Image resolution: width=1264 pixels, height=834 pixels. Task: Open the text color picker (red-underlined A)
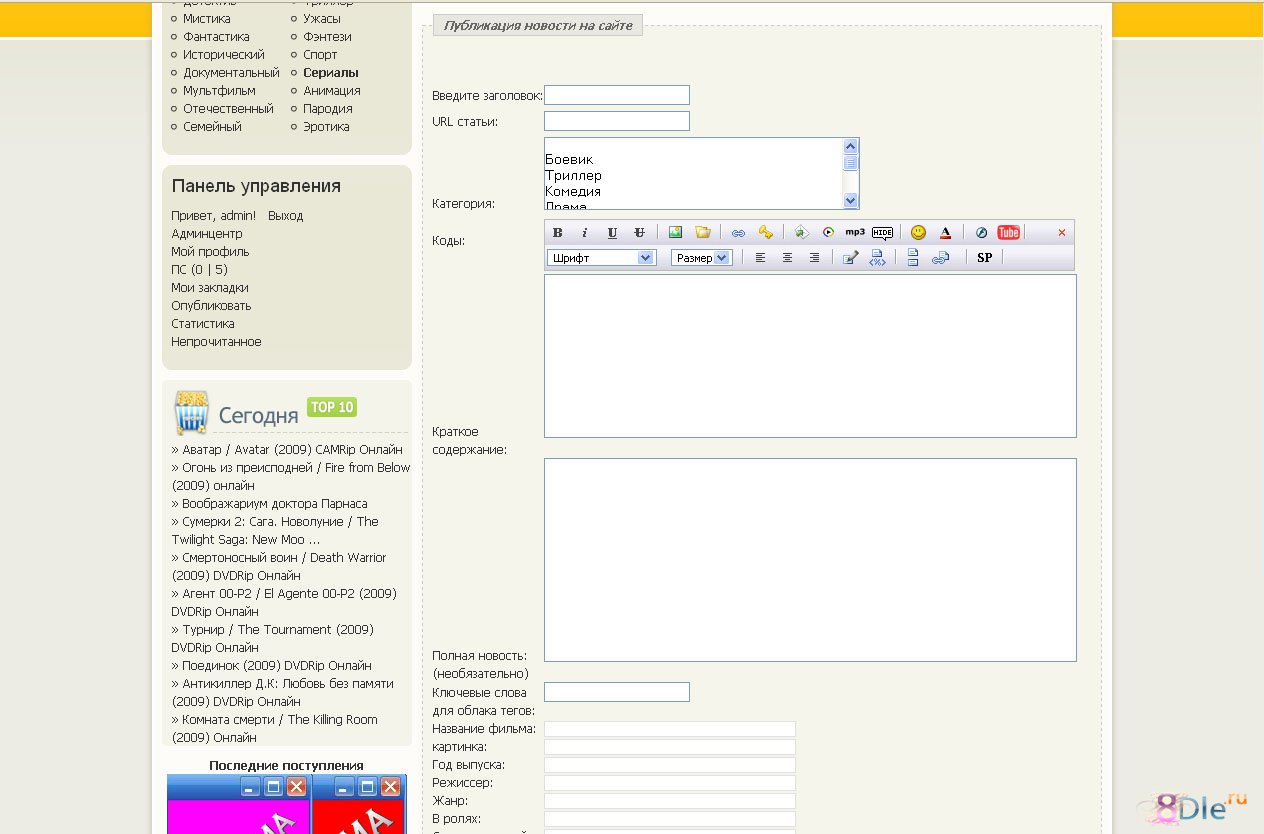point(945,232)
